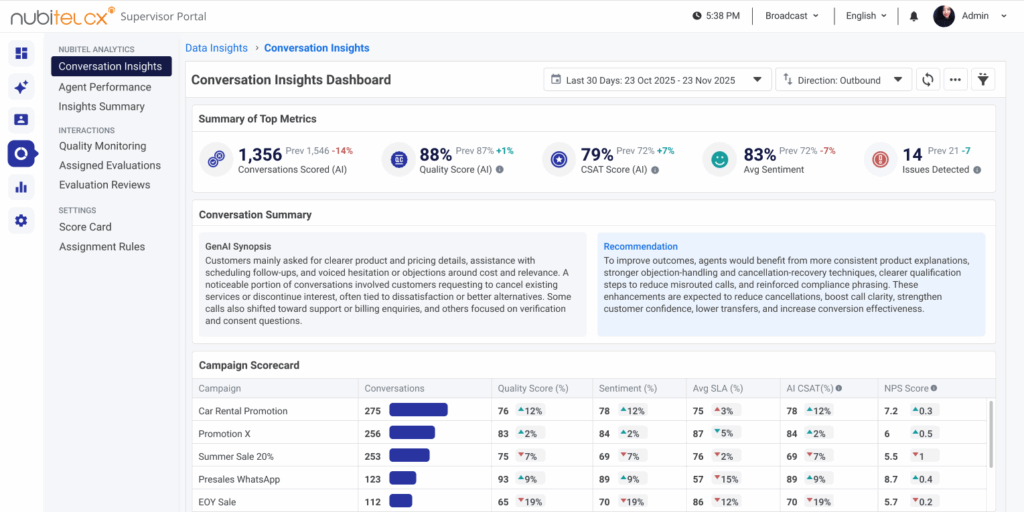Open the settings gear sidebar icon
This screenshot has width=1024, height=512.
(x=21, y=221)
